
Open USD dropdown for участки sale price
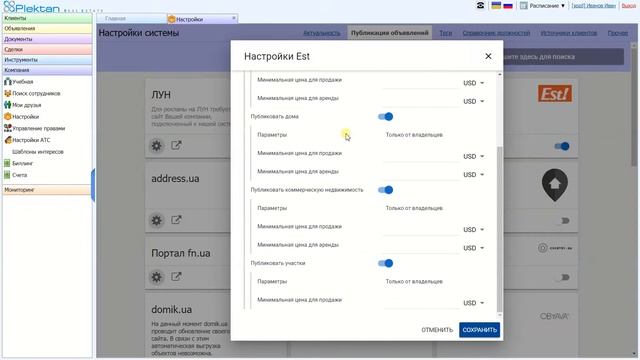click(473, 303)
